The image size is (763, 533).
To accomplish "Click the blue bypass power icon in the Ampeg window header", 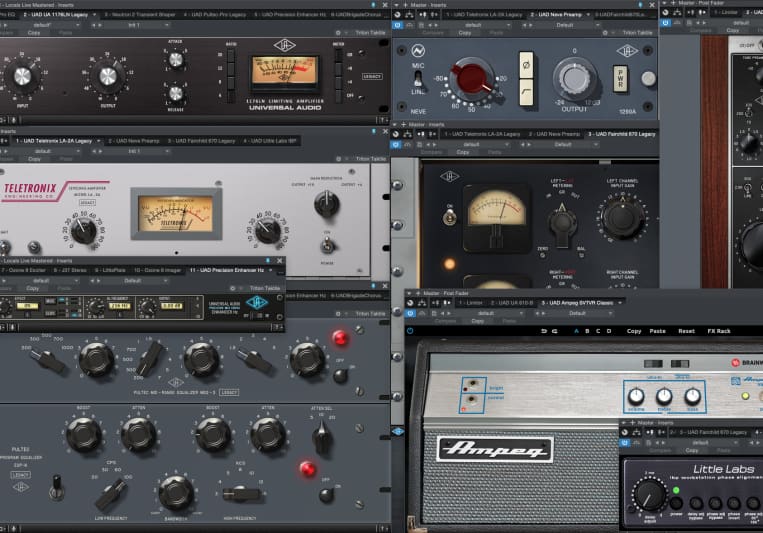I will [410, 313].
